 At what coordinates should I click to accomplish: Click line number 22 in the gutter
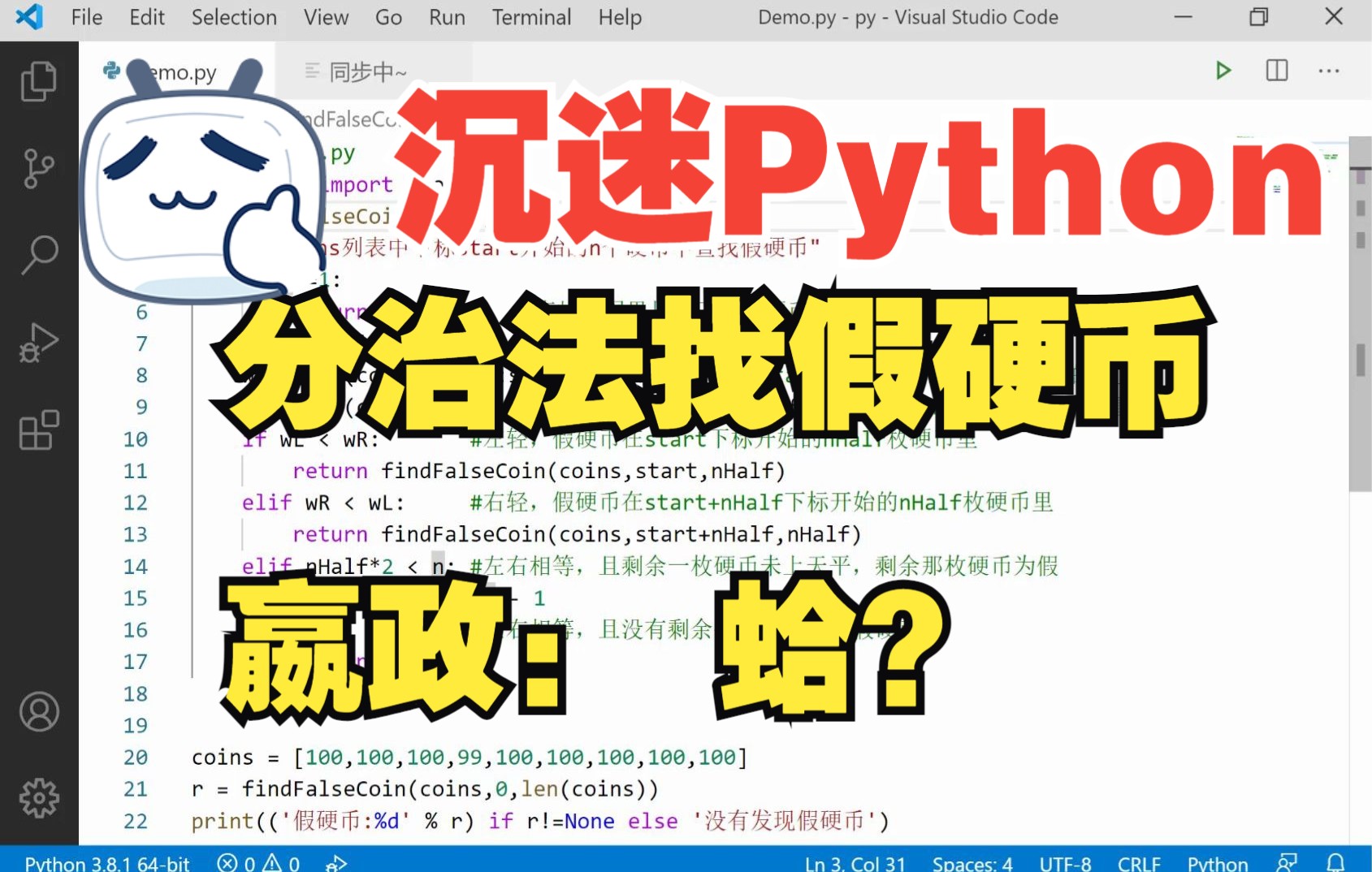(136, 822)
